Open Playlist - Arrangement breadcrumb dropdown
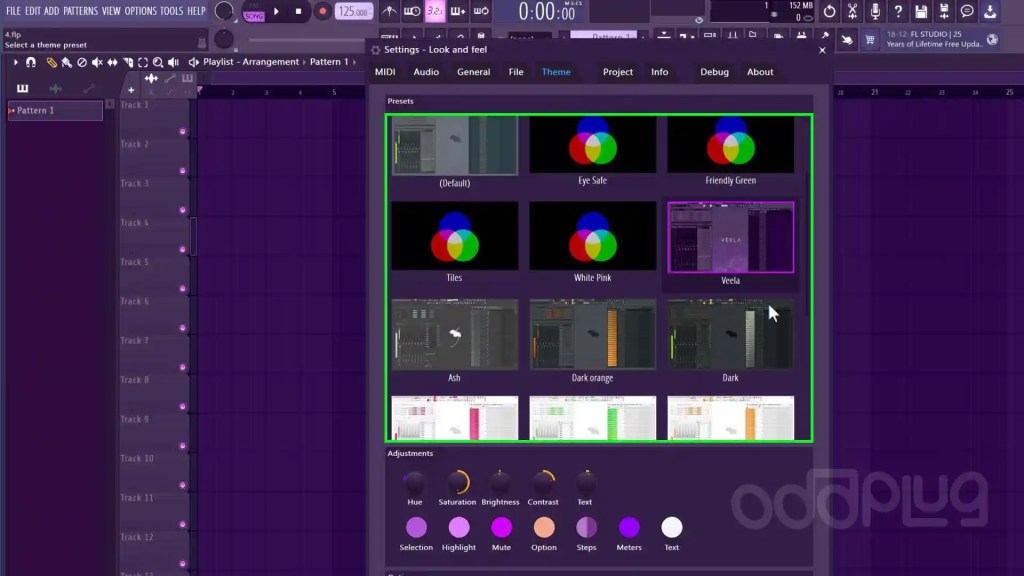 (x=251, y=62)
